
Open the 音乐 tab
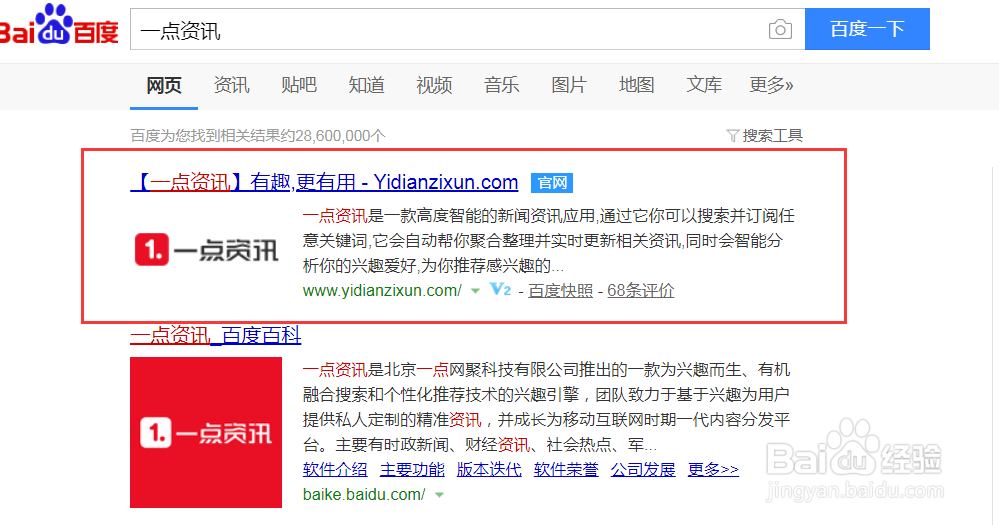pyautogui.click(x=501, y=85)
